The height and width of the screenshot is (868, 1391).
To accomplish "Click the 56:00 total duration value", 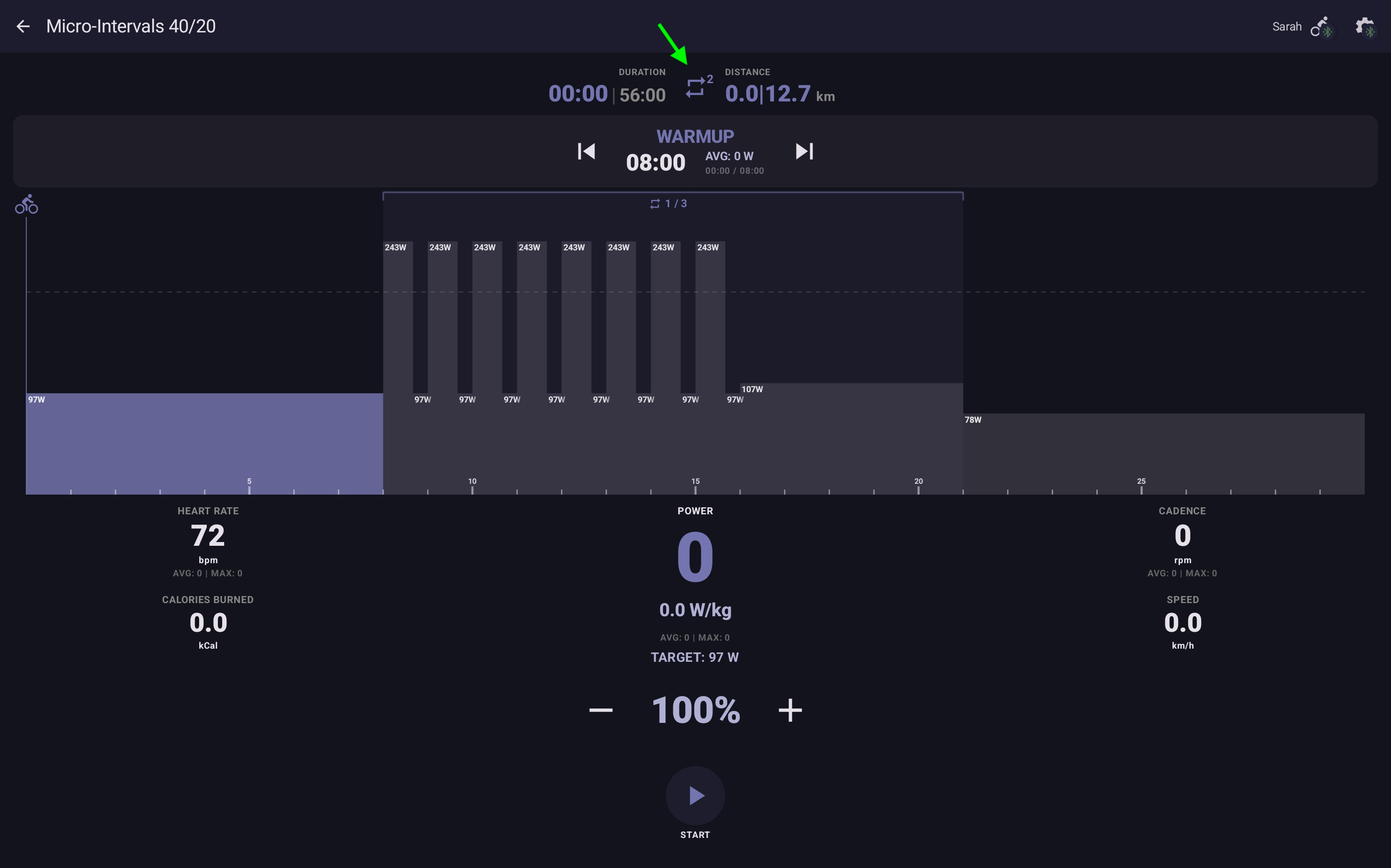I will [643, 95].
